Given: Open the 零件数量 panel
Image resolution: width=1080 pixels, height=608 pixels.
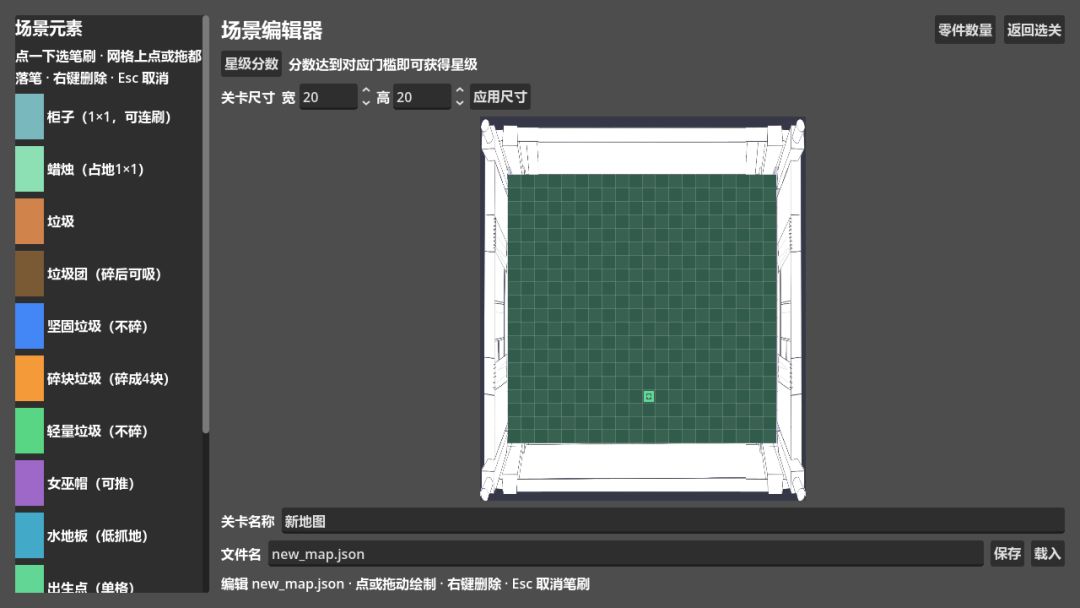Looking at the screenshot, I should pyautogui.click(x=965, y=30).
